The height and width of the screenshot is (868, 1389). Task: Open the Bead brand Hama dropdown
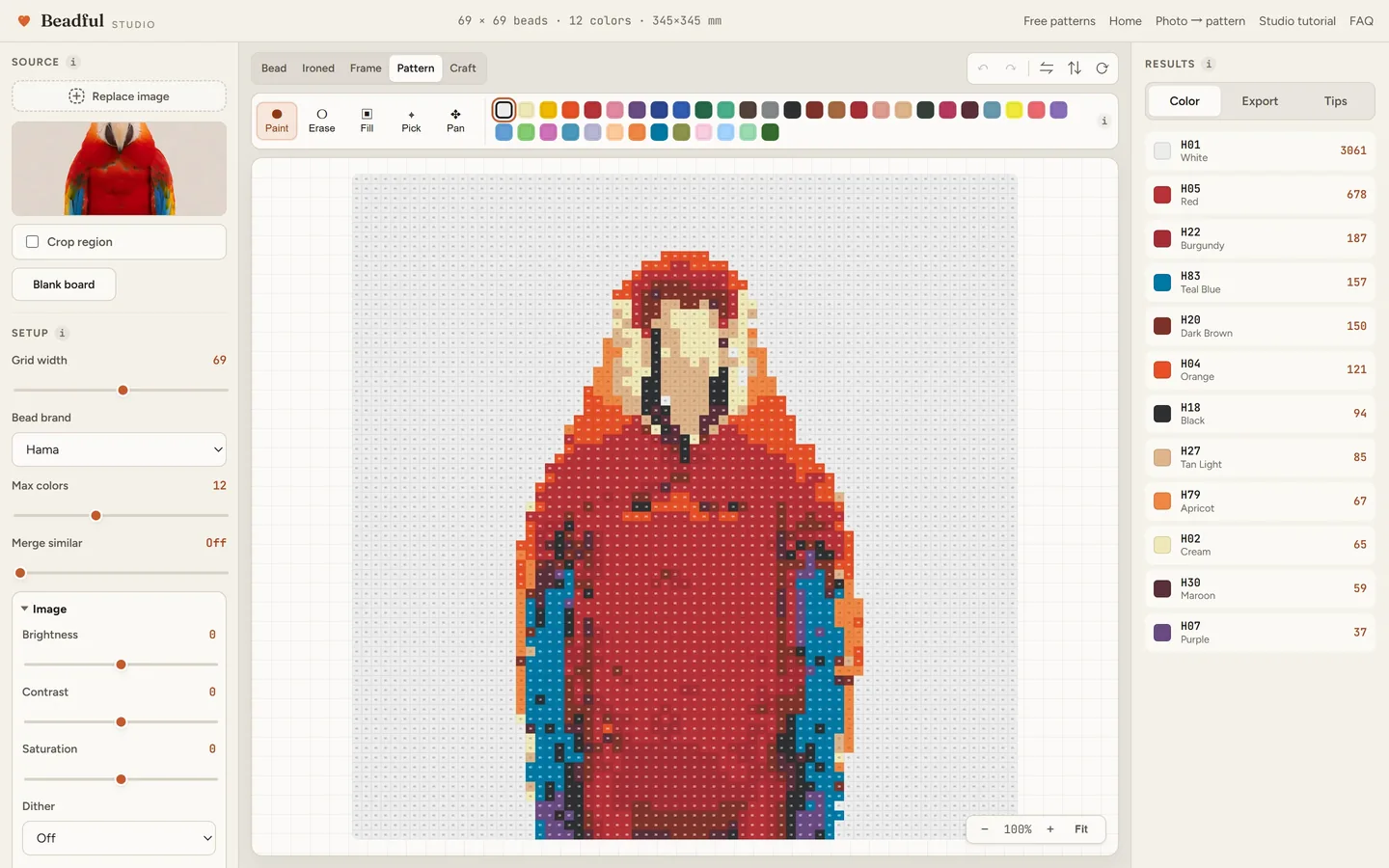point(119,449)
